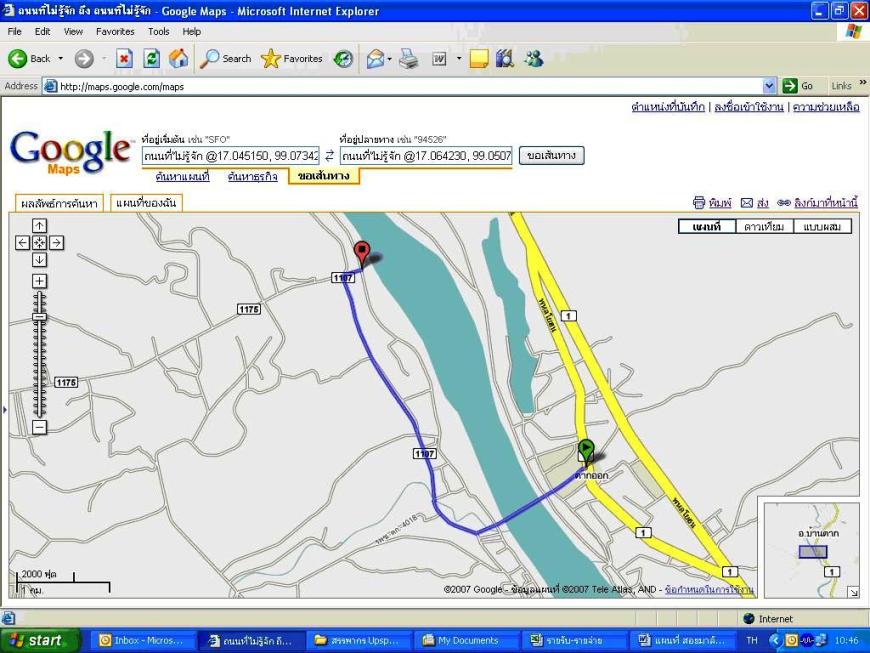Click the ขอเส้นทาง get directions button
Image resolution: width=870 pixels, height=653 pixels.
(551, 156)
